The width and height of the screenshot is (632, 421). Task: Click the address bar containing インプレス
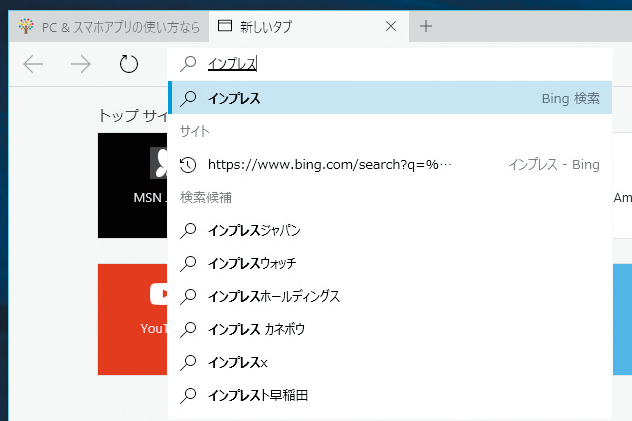pyautogui.click(x=390, y=64)
